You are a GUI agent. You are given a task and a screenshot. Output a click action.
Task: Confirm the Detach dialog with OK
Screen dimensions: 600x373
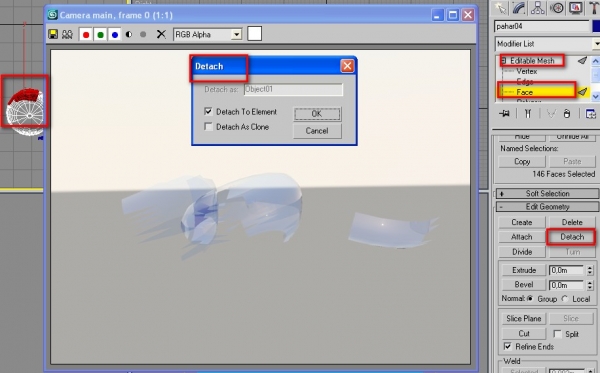pyautogui.click(x=317, y=114)
